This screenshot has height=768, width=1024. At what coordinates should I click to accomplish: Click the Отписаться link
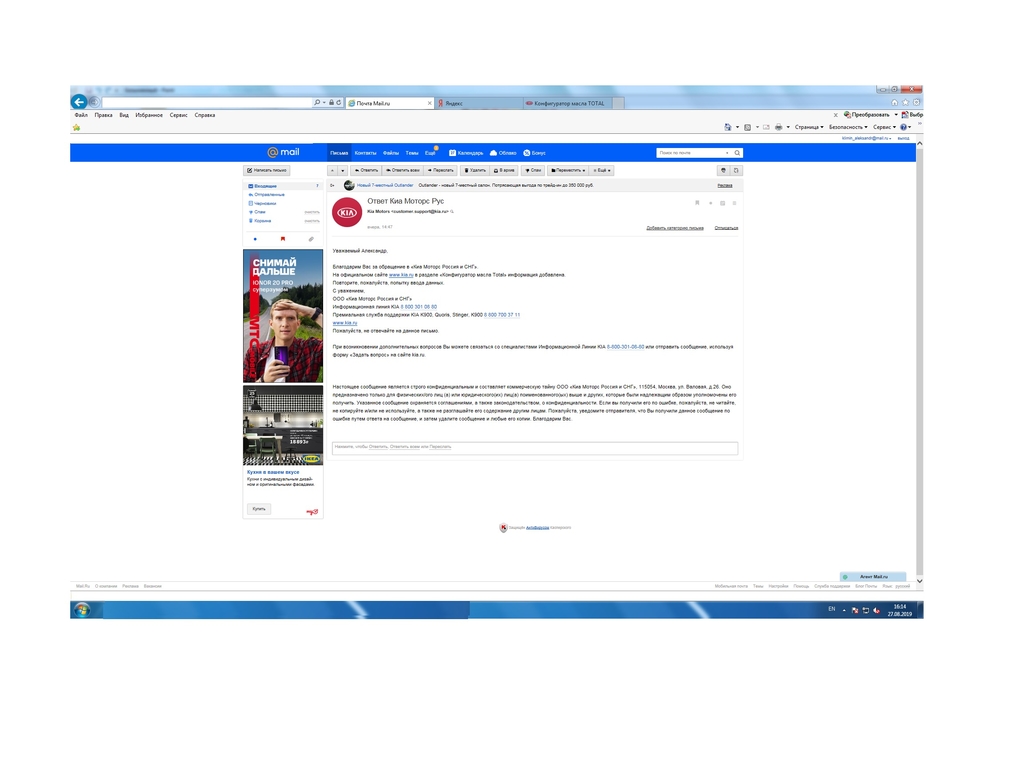[726, 228]
